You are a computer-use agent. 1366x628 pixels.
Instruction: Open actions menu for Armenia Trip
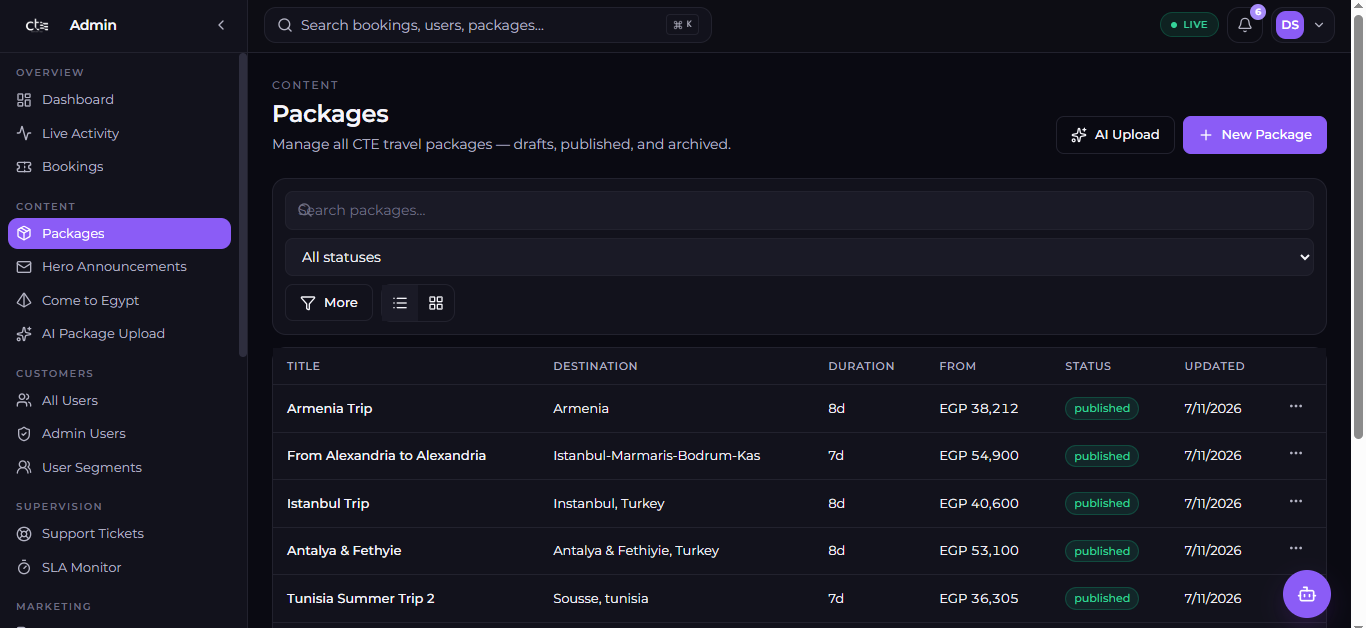1296,406
